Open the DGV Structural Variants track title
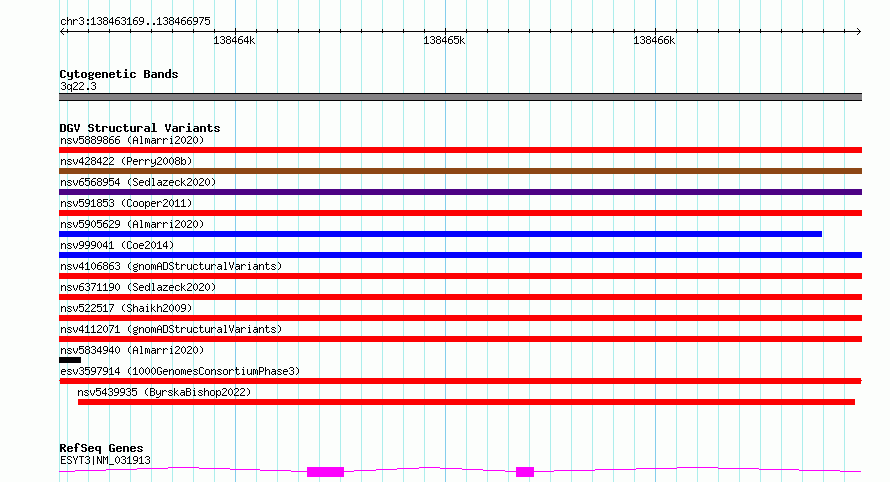This screenshot has height=482, width=890. pyautogui.click(x=140, y=128)
